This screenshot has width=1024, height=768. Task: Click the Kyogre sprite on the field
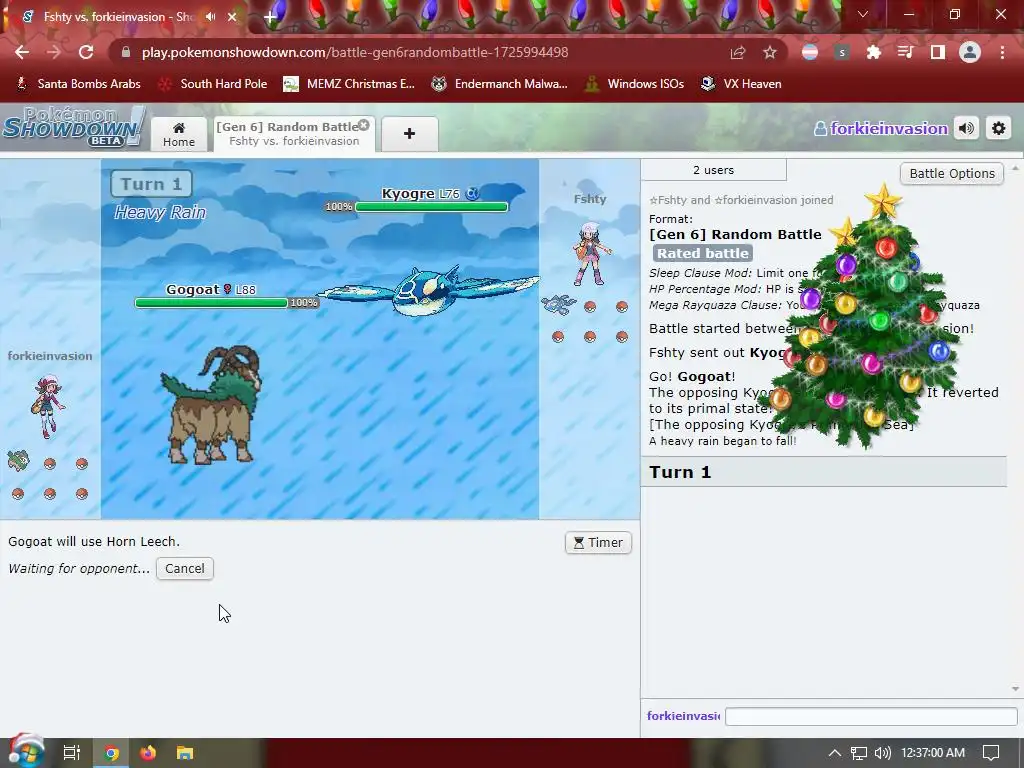click(428, 291)
